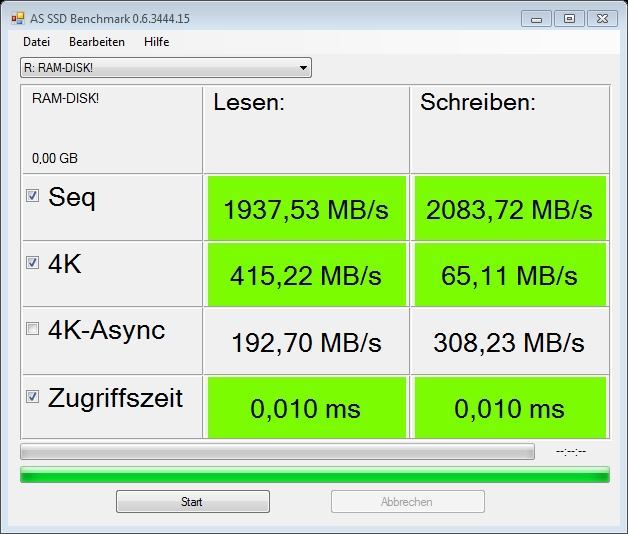Select Seq write value 2083,72 MB/s
Viewport: 628px width, 534px height.
coord(509,210)
